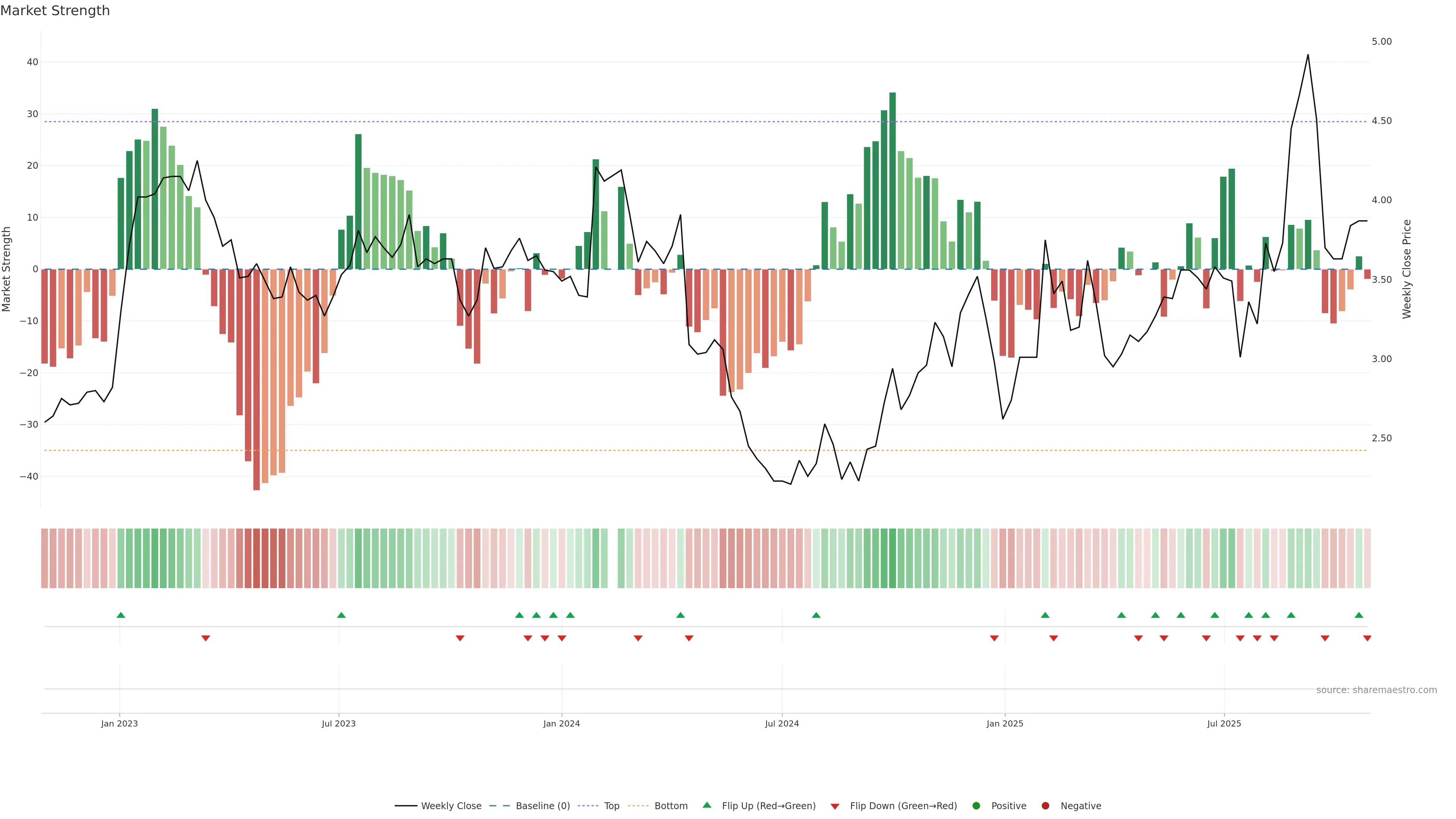The width and height of the screenshot is (1456, 819).
Task: Click the darkest red heatmap strip cell
Action: (257, 559)
